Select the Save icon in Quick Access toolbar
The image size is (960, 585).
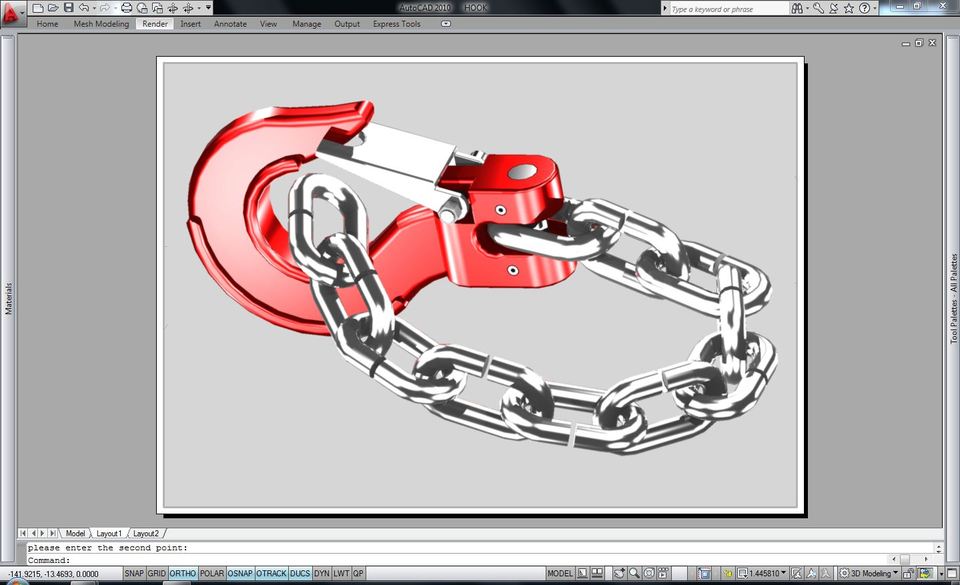(69, 7)
